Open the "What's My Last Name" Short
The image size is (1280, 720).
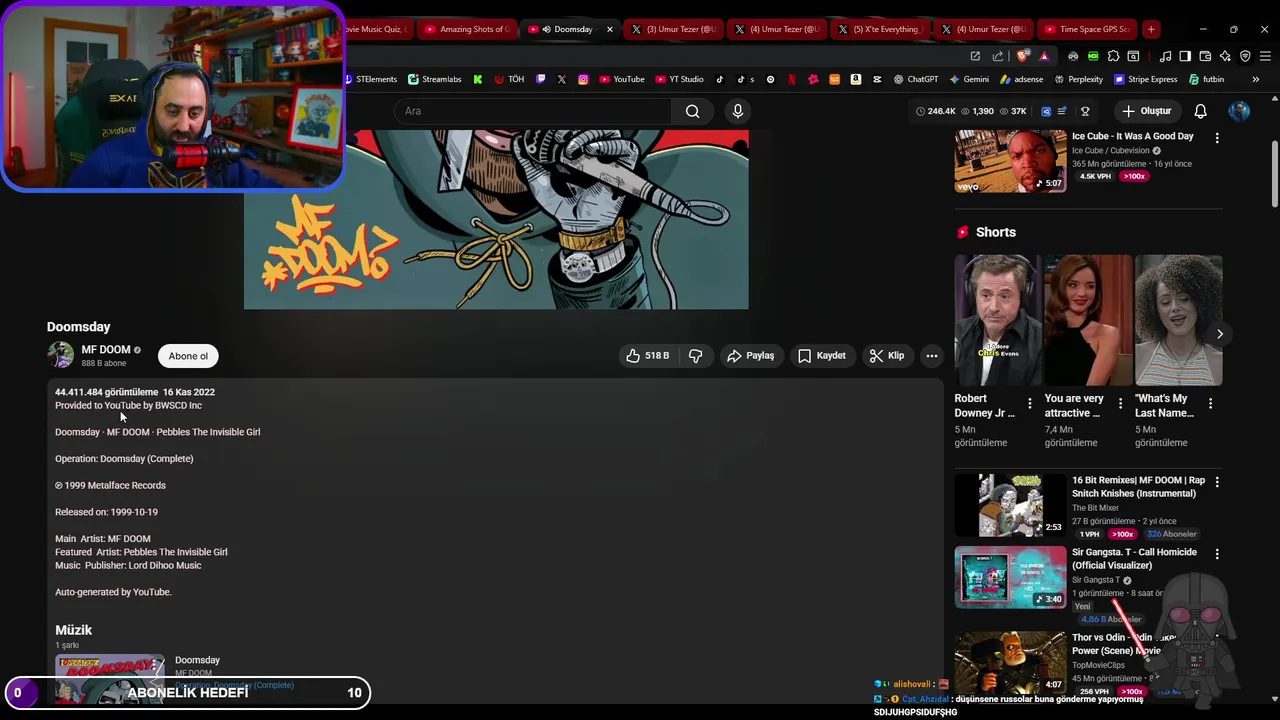(x=1178, y=320)
